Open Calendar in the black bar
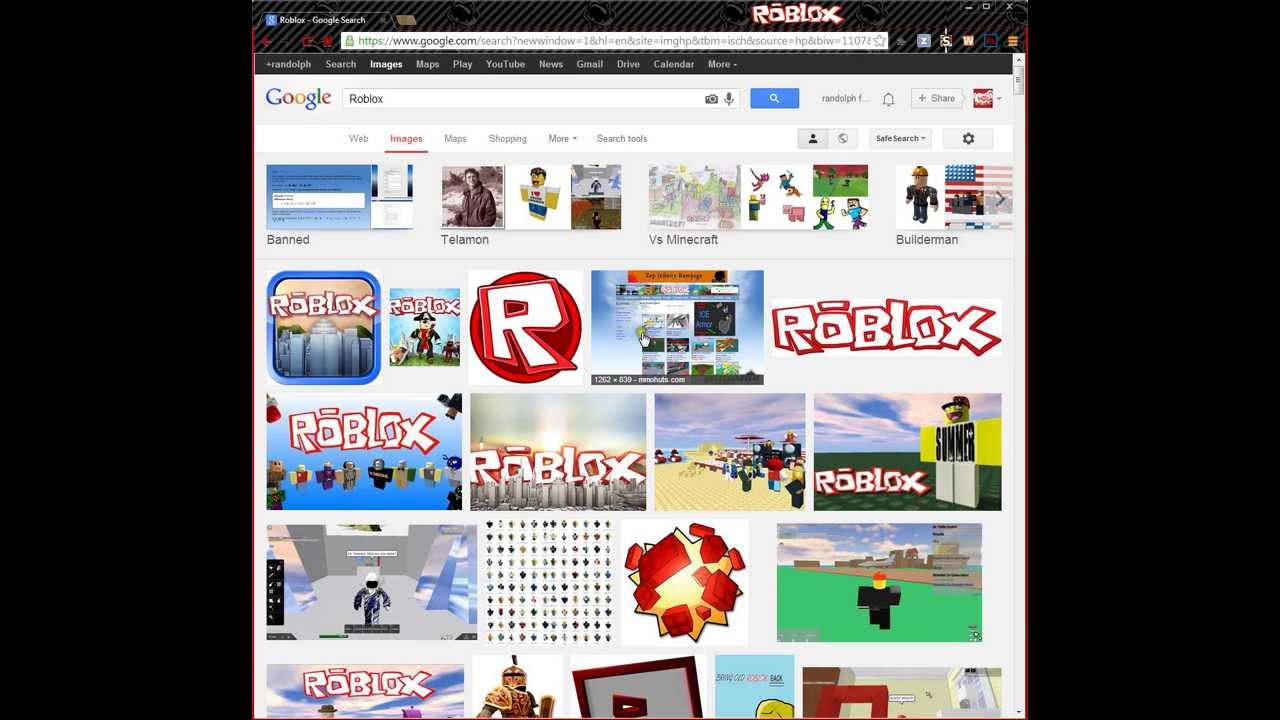 click(x=674, y=64)
